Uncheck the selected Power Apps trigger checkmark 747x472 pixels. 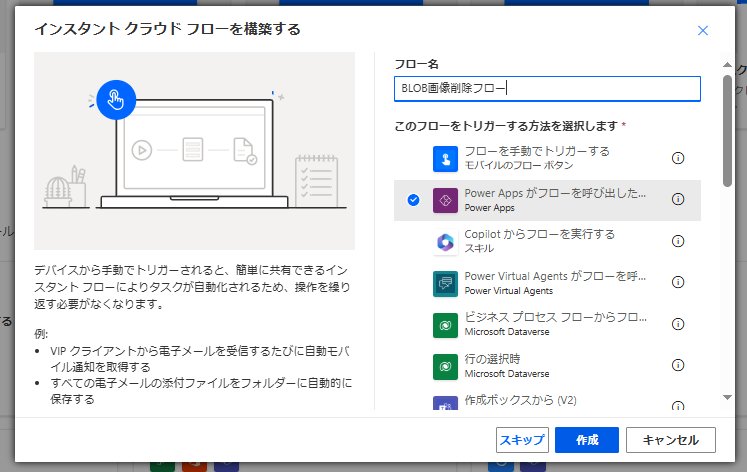click(x=414, y=200)
